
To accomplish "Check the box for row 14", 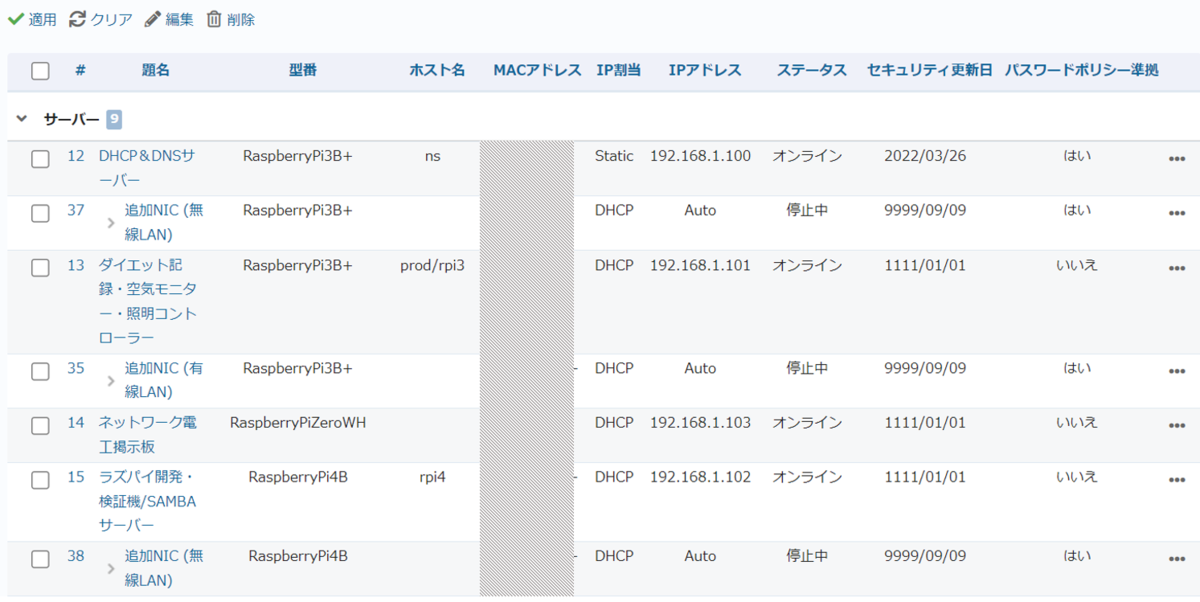I will click(x=40, y=426).
